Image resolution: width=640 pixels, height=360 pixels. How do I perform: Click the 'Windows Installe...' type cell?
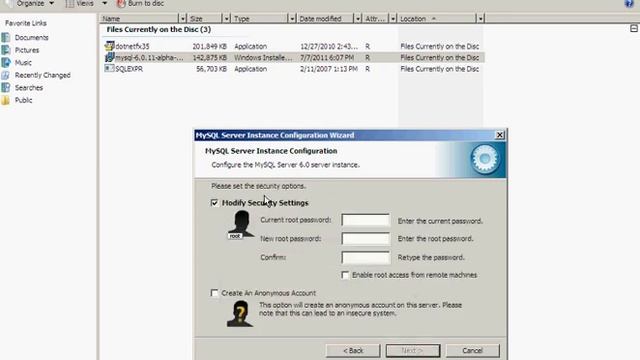263,58
